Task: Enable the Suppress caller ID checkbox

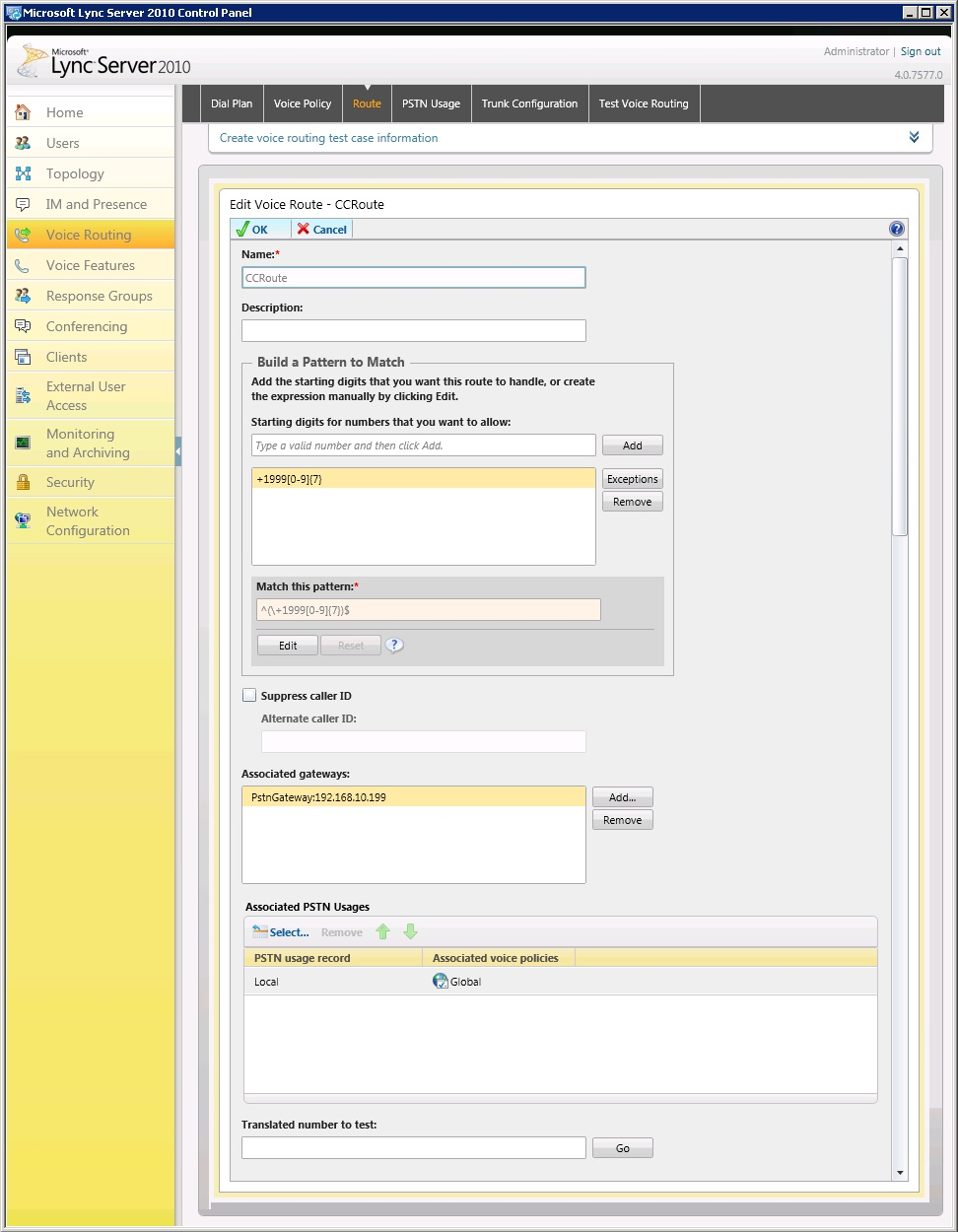Action: coord(249,696)
